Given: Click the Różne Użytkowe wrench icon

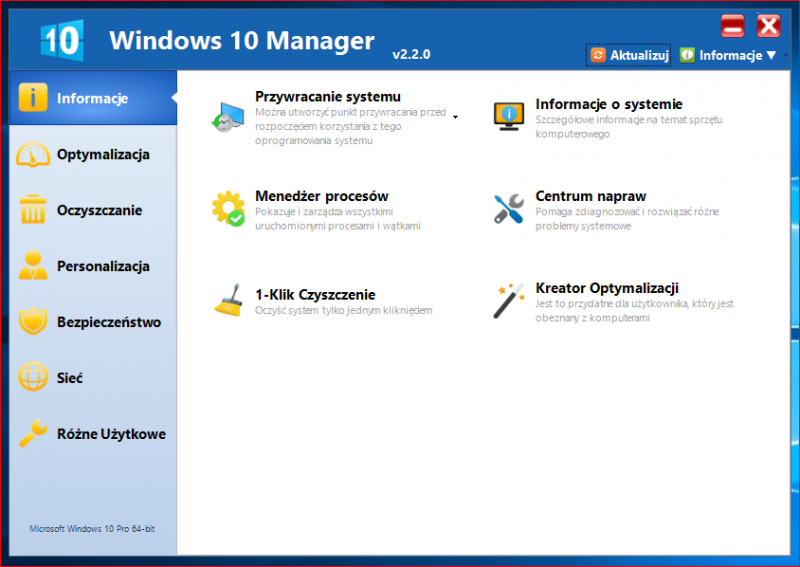Looking at the screenshot, I should pos(33,433).
